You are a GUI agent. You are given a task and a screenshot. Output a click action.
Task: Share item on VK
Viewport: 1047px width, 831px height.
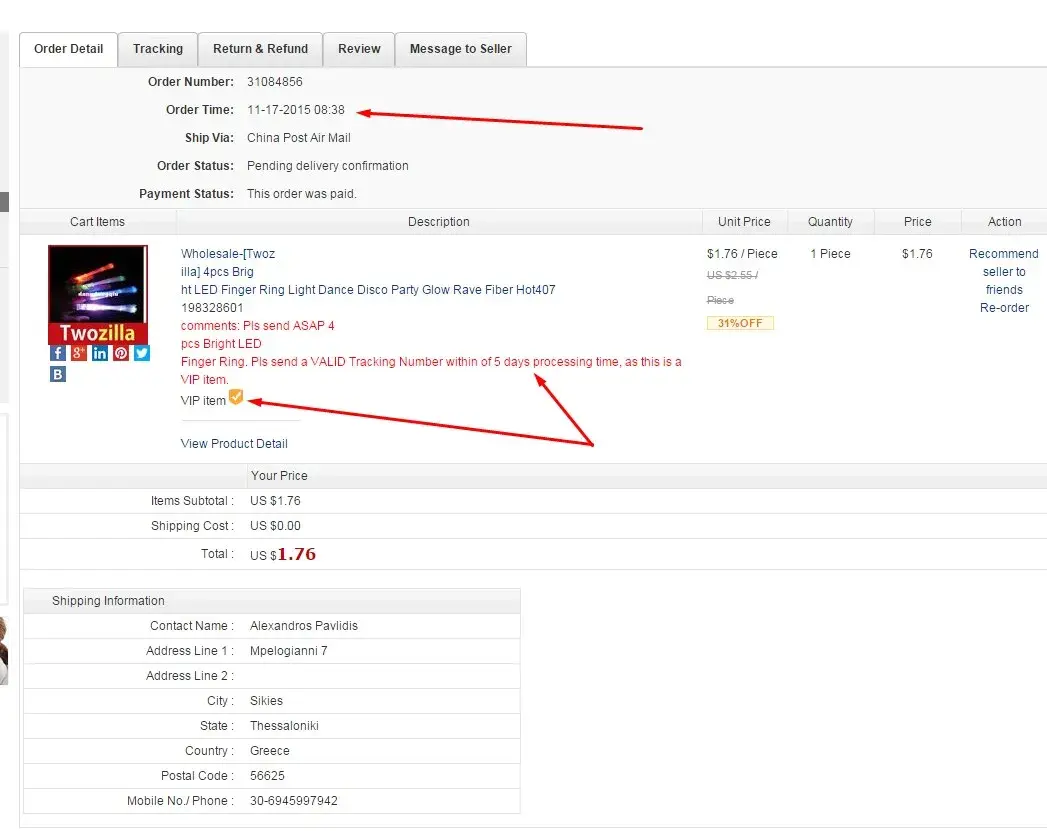pyautogui.click(x=58, y=374)
